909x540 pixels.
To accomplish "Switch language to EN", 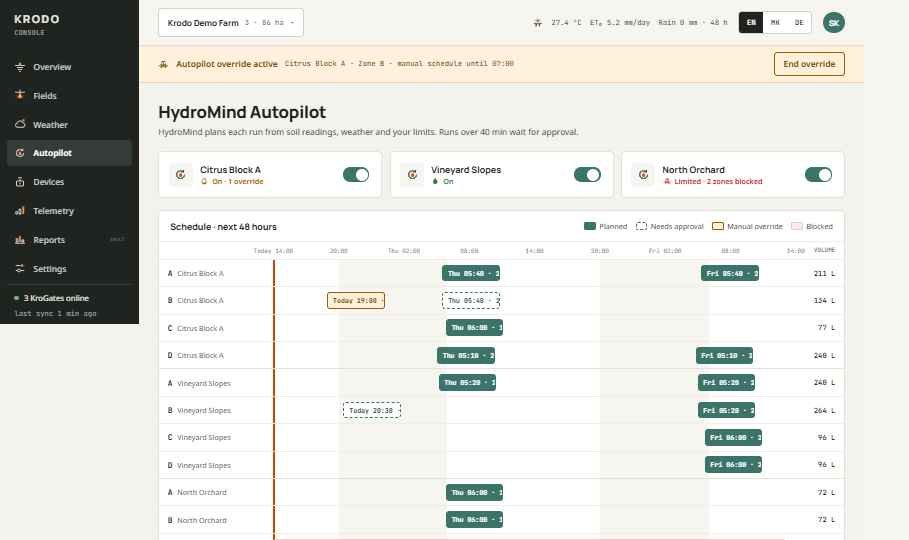I will click(x=751, y=23).
